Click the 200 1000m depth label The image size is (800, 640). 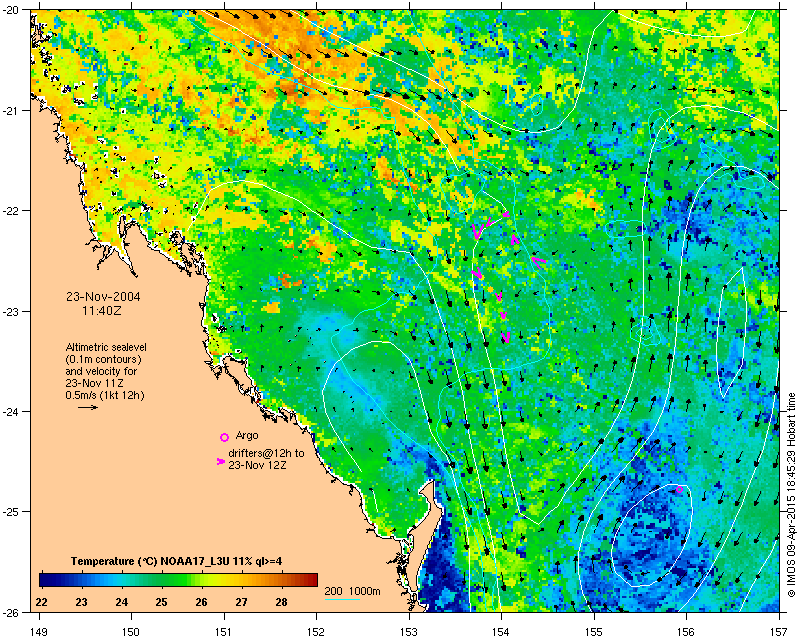pos(353,592)
